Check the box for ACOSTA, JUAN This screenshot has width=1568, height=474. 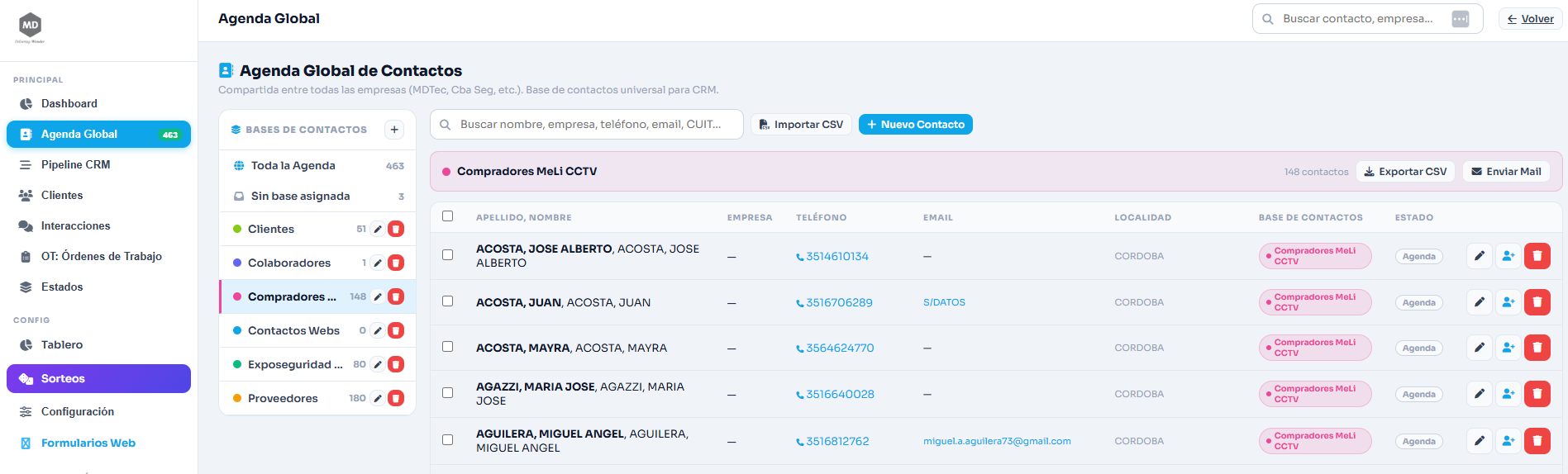pos(448,301)
